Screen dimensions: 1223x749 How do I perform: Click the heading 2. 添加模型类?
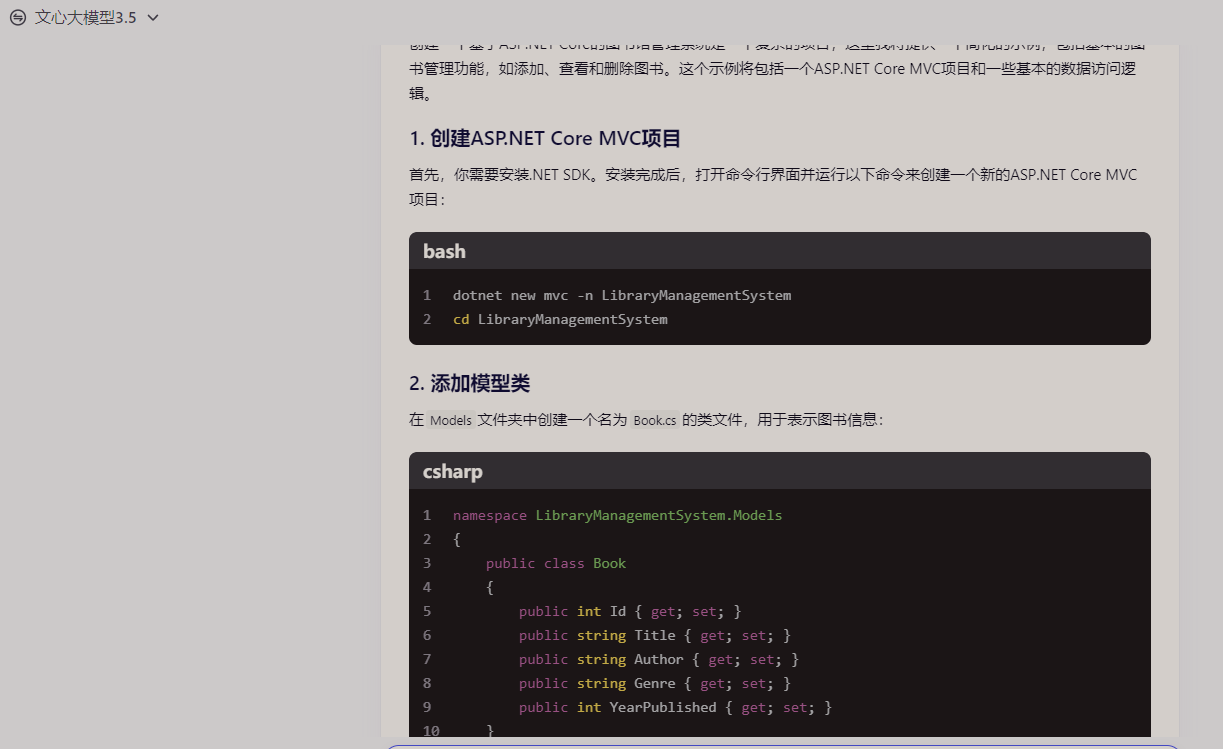point(469,383)
